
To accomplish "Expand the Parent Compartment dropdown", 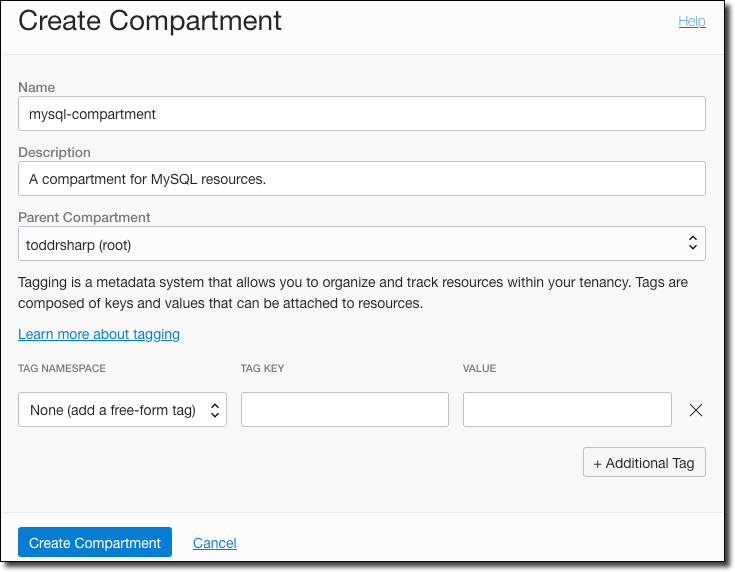I will pyautogui.click(x=361, y=244).
